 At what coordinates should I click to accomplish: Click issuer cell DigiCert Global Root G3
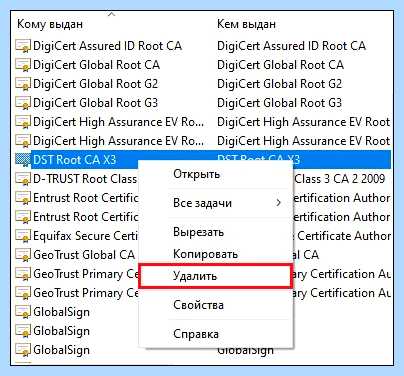pos(279,103)
